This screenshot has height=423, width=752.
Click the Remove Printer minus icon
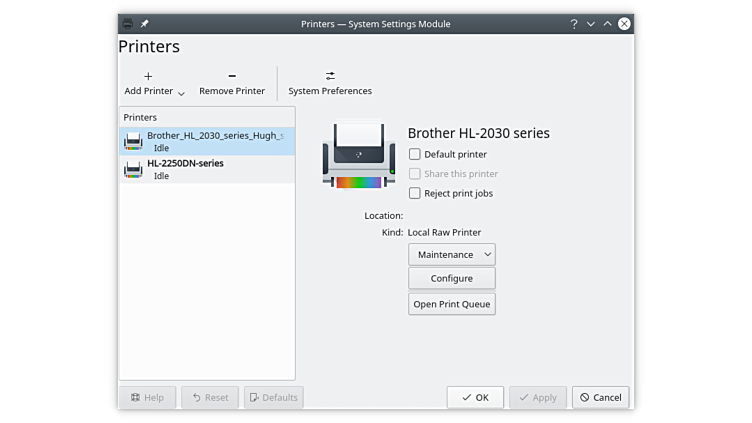(232, 76)
